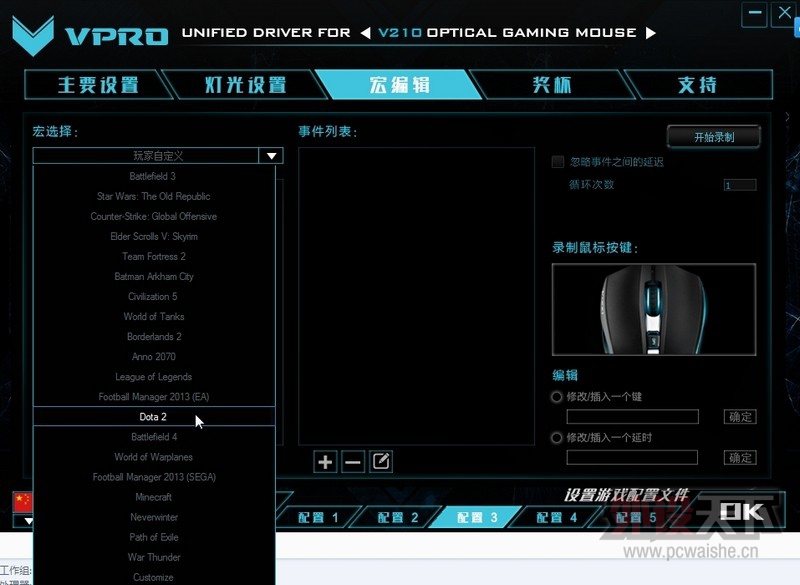This screenshot has width=800, height=585.
Task: Click the China flag language icon
Action: (22, 502)
